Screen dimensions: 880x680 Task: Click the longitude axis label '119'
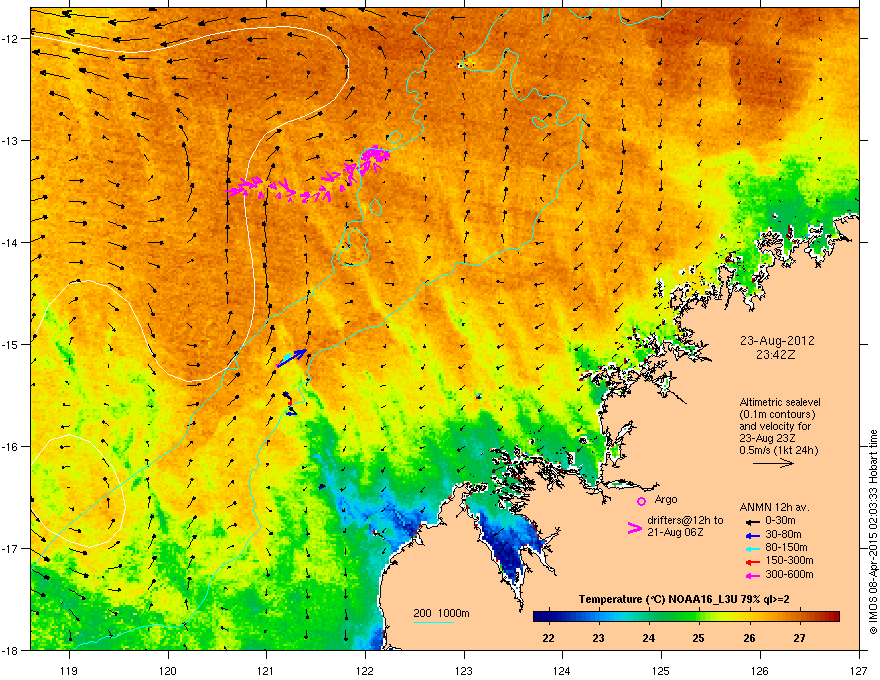[69, 670]
